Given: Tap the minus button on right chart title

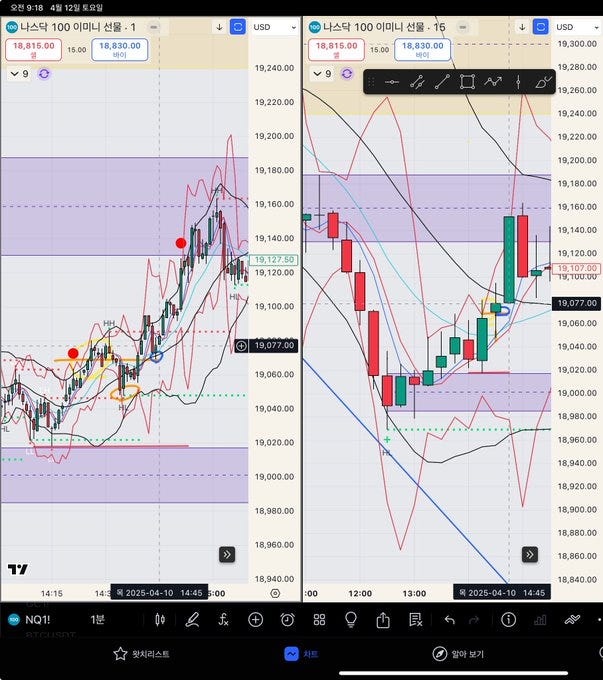Looking at the screenshot, I should [463, 27].
